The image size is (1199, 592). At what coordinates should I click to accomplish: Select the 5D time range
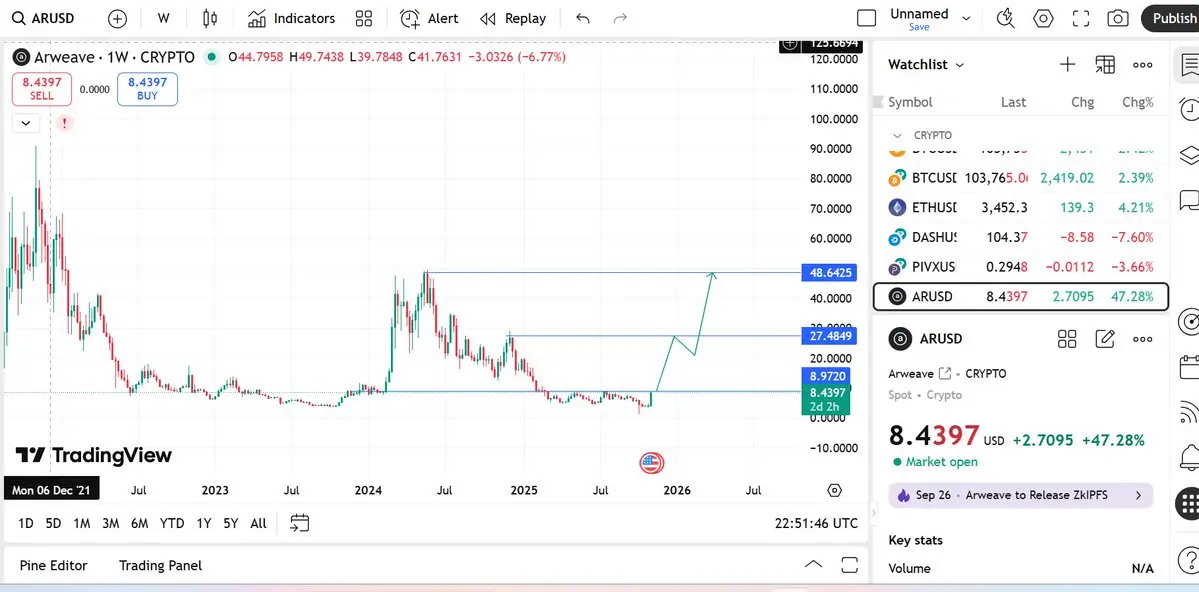coord(53,523)
